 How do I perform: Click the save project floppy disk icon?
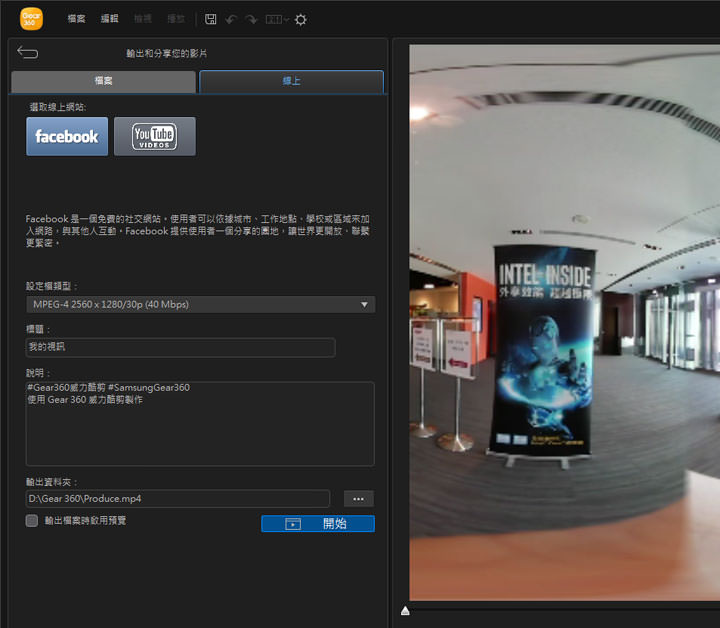(211, 19)
